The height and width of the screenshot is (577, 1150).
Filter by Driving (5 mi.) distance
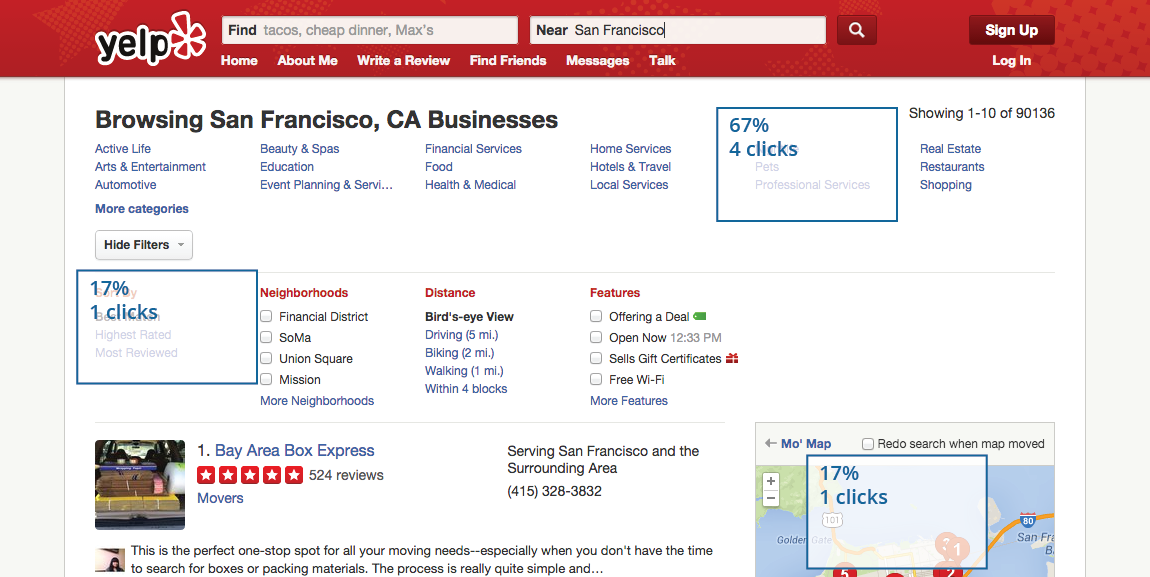coord(461,335)
